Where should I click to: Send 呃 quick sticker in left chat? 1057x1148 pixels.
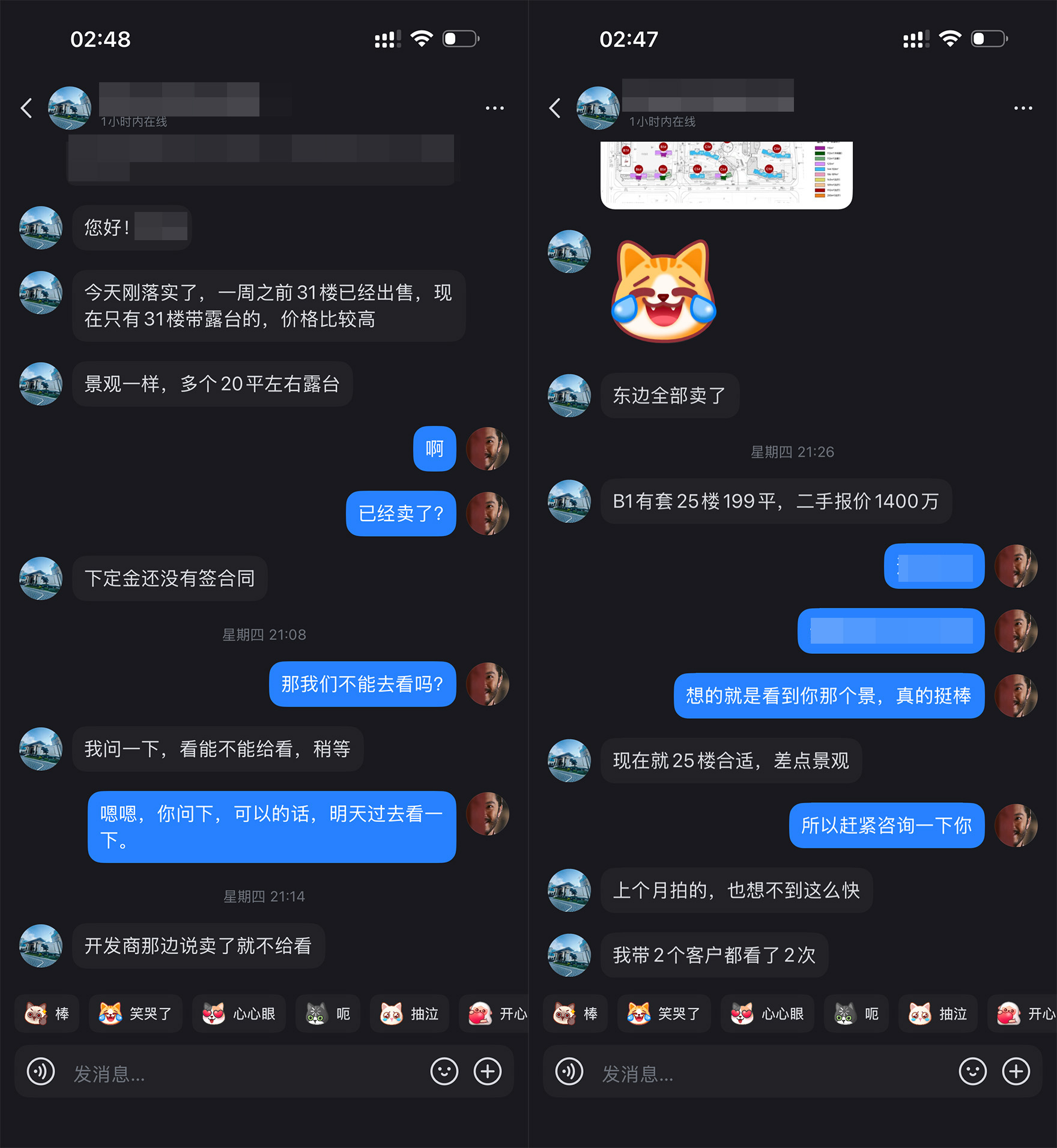coord(328,1014)
